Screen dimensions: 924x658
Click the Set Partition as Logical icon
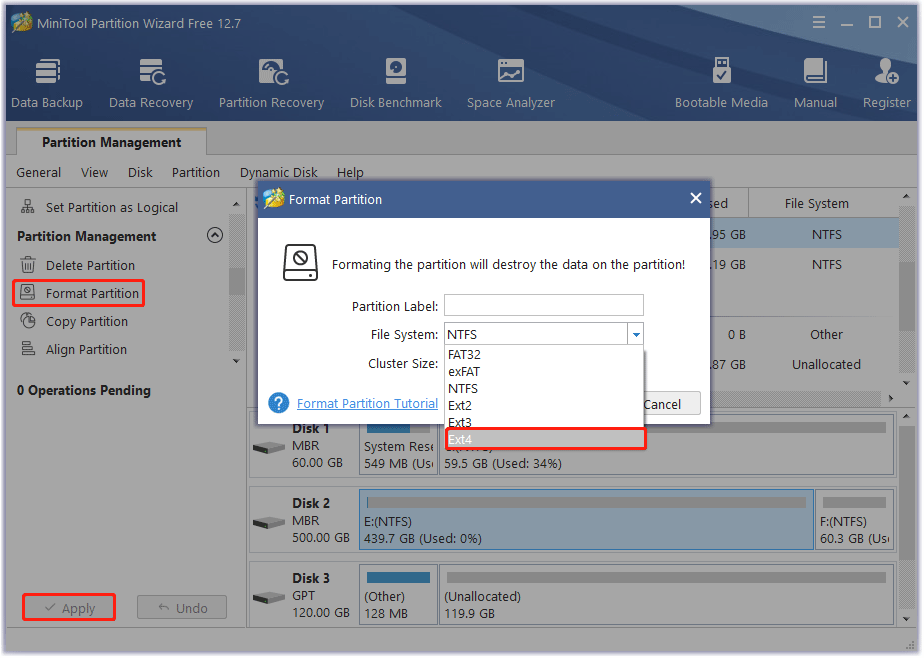click(28, 207)
